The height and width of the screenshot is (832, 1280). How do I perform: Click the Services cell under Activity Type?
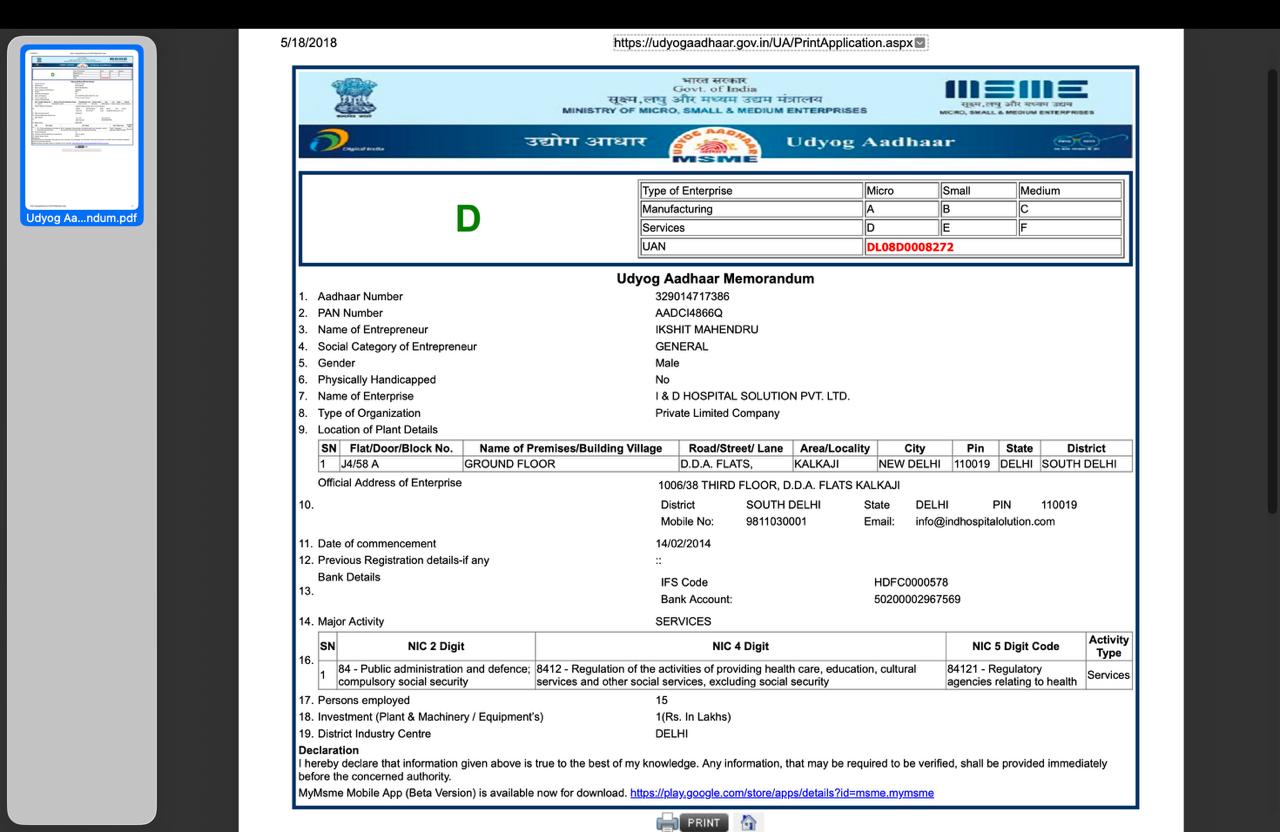click(1108, 675)
